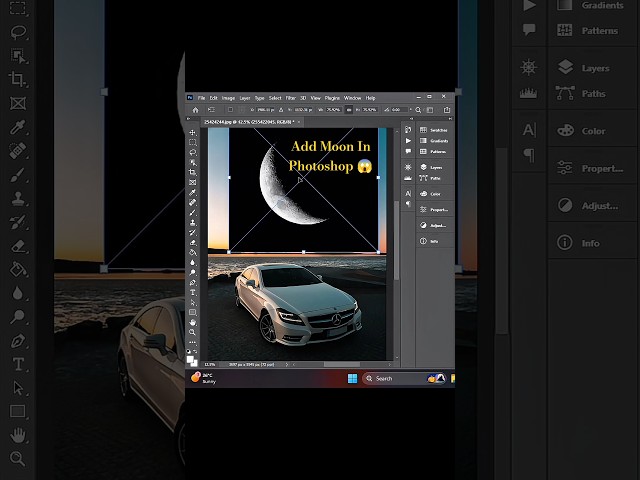Select the Hand tool in the enlarged dimmed background
Viewport: 640px width, 480px height.
(x=18, y=435)
